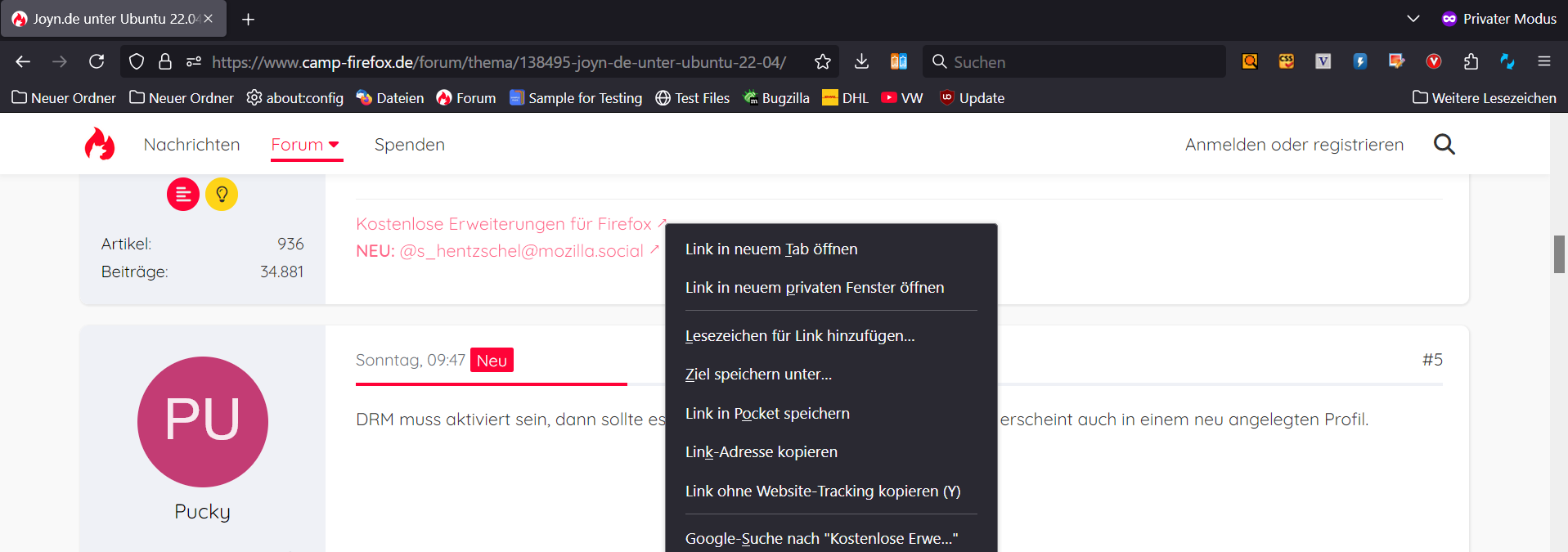Open the red Vivaldi-style extension icon

tap(1434, 61)
